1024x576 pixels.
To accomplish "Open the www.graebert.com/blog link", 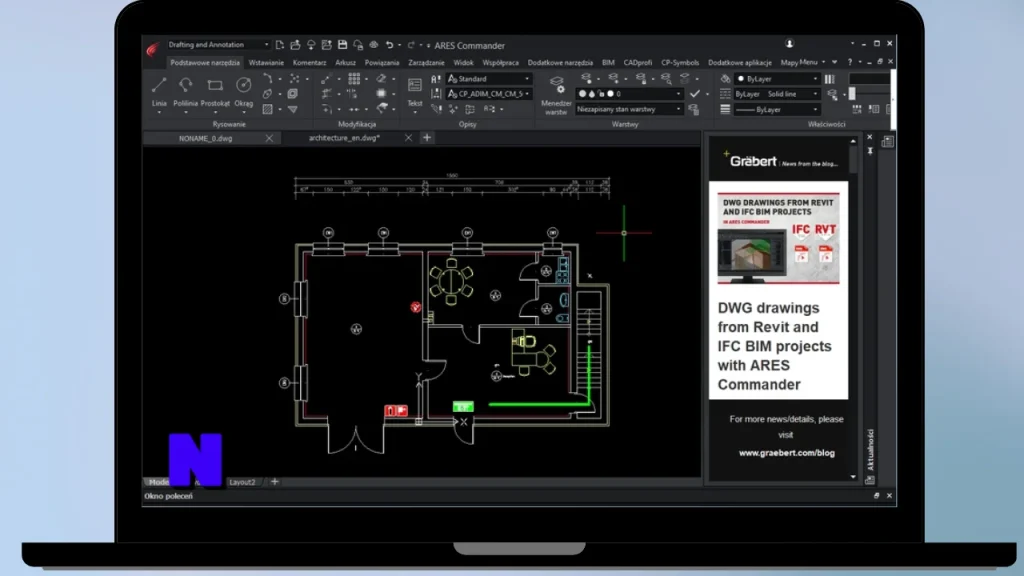I will [x=786, y=453].
